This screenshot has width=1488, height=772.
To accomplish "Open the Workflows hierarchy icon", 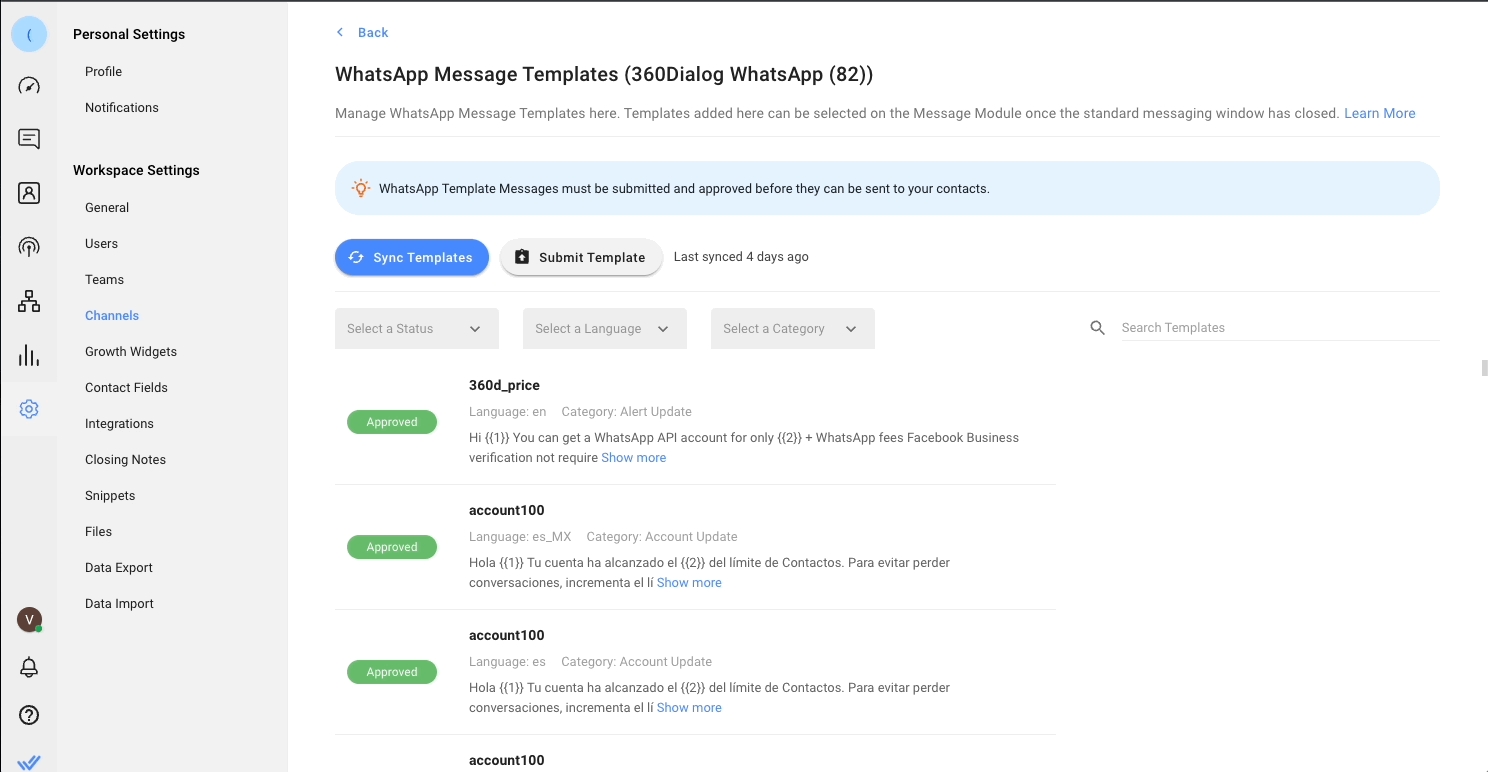I will click(29, 301).
